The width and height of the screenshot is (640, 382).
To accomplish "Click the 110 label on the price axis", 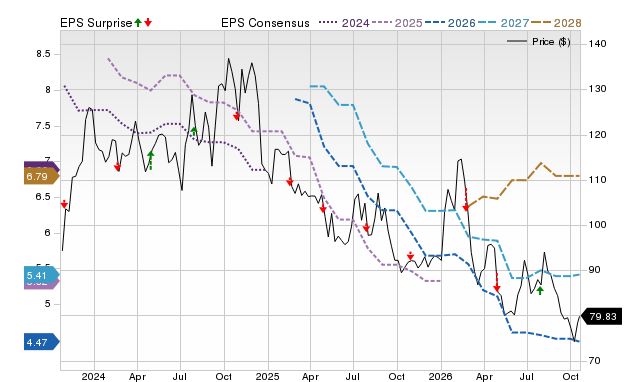I will pyautogui.click(x=598, y=180).
